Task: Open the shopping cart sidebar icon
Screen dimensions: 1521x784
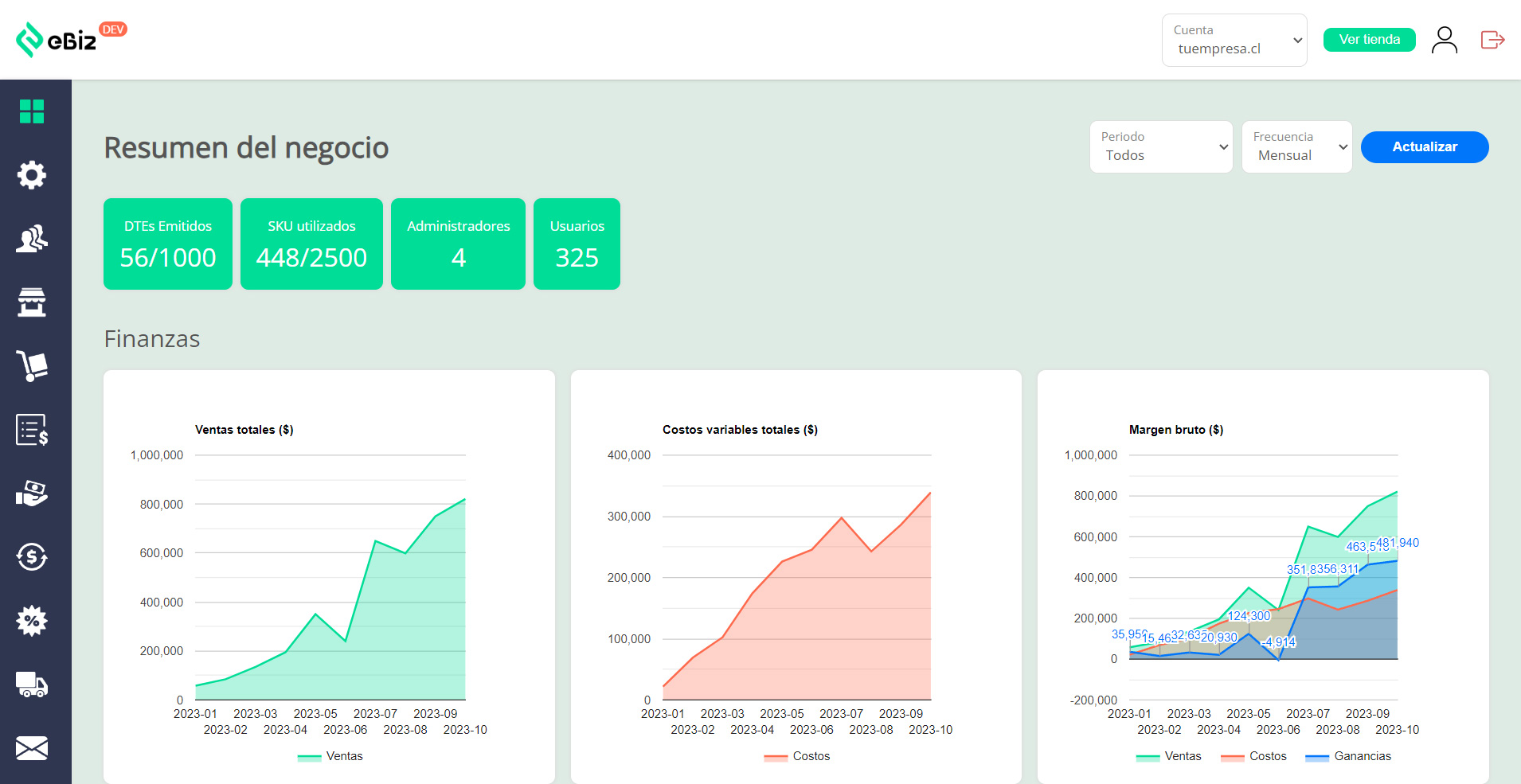Action: (32, 366)
